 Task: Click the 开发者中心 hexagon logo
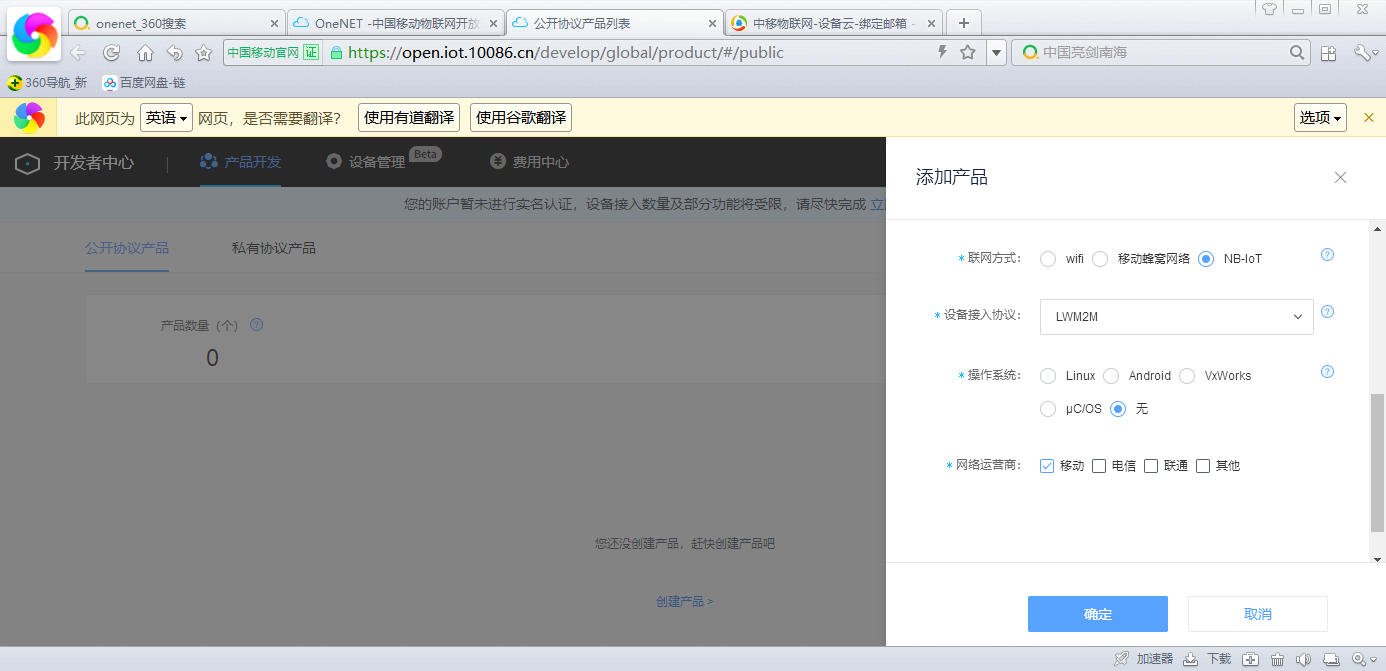tap(28, 163)
